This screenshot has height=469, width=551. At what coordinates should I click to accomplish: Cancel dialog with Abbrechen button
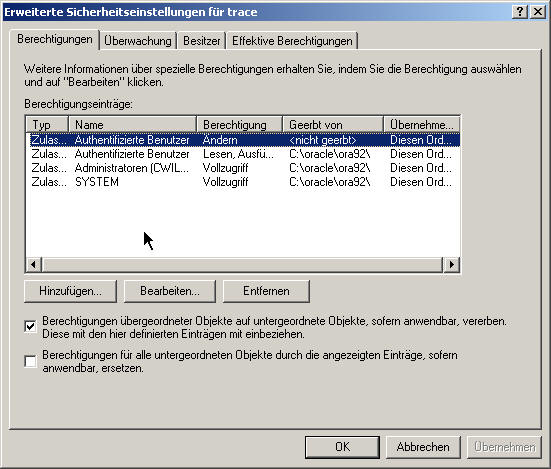tap(423, 447)
